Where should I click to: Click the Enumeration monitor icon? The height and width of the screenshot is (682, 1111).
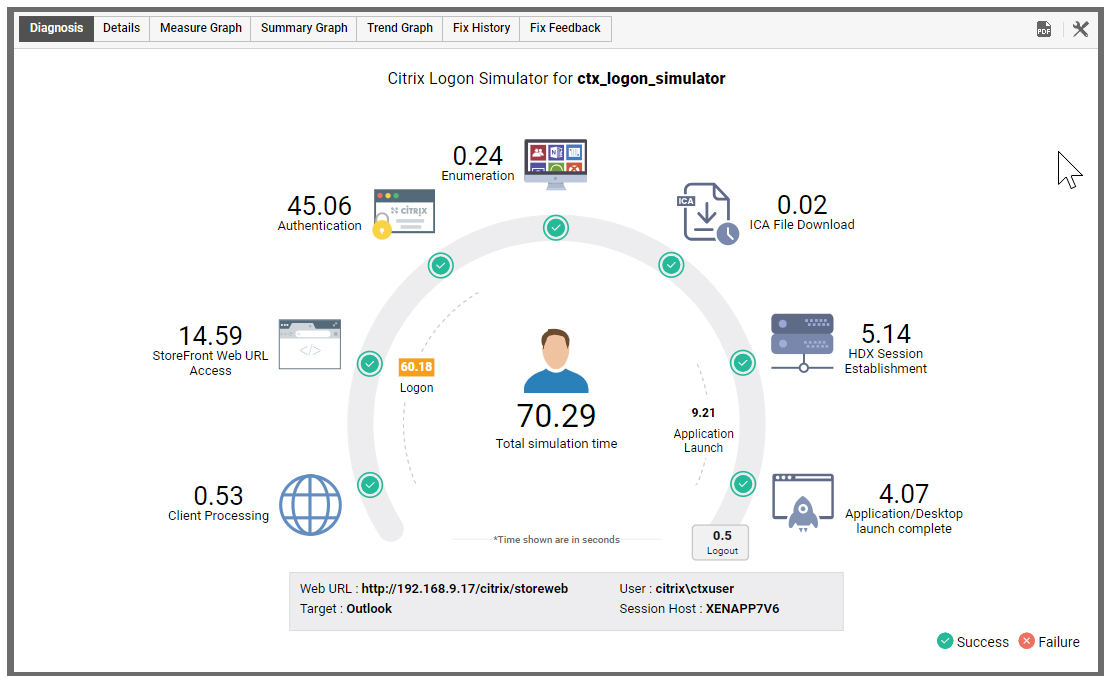(x=556, y=164)
